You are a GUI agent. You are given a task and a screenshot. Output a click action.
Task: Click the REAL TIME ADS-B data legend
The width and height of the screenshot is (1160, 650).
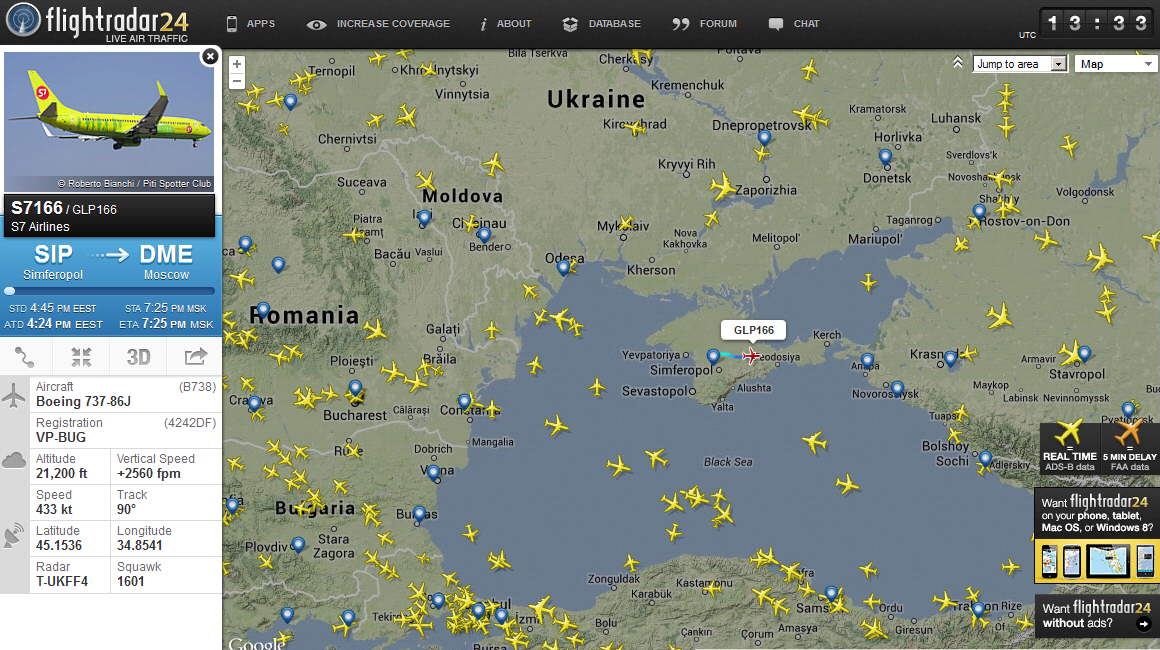click(1070, 448)
